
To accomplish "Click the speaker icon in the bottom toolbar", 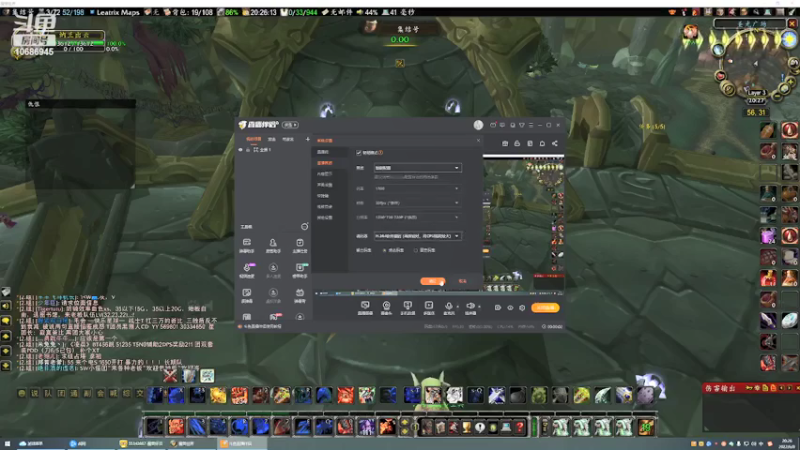I will [470, 306].
